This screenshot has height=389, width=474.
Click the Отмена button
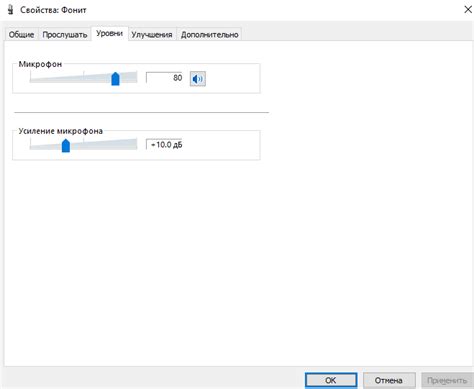[x=389, y=380]
